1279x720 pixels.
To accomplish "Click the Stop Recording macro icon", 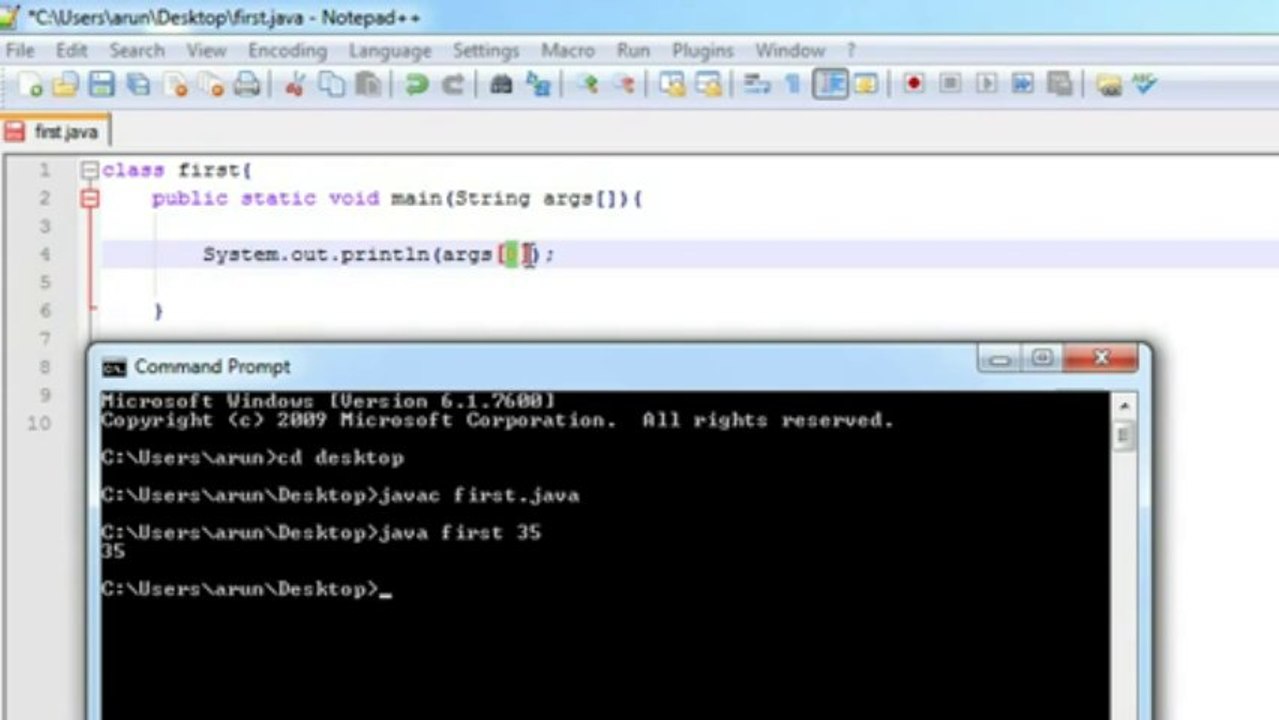I will click(950, 84).
